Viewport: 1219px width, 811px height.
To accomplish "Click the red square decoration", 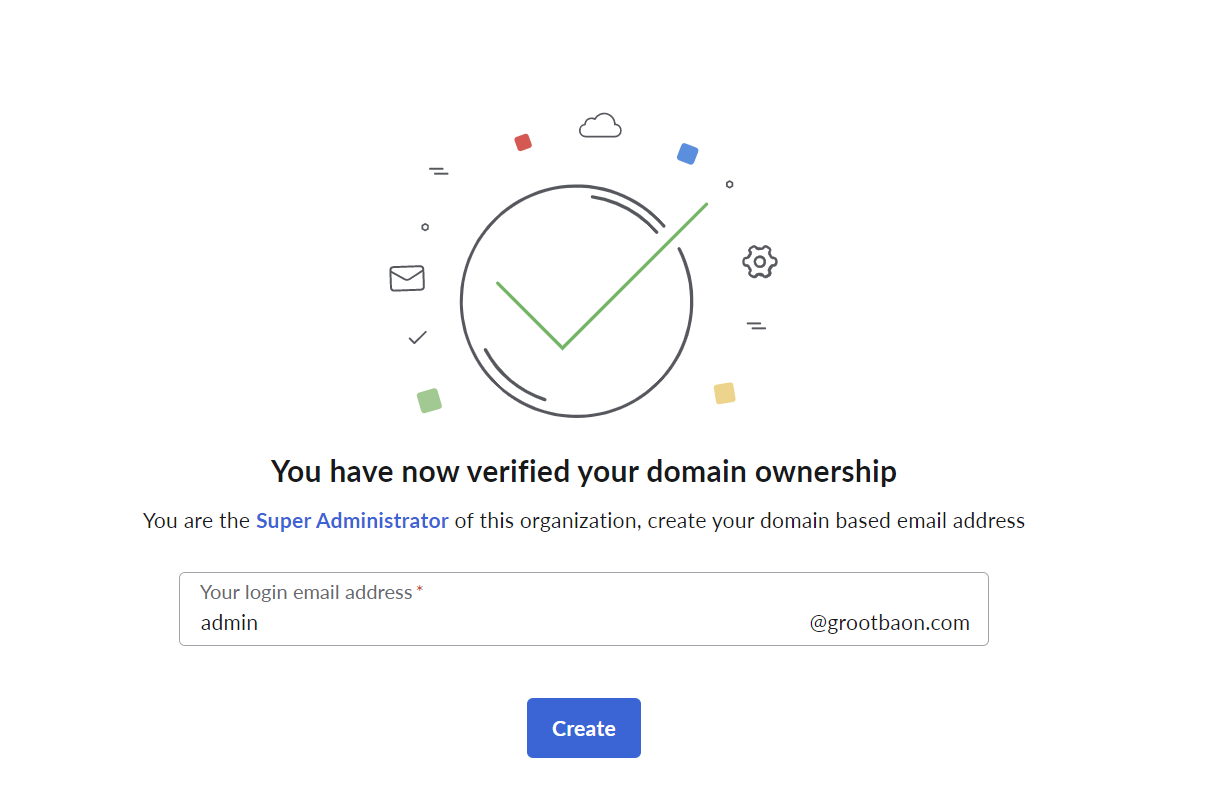I will (523, 142).
